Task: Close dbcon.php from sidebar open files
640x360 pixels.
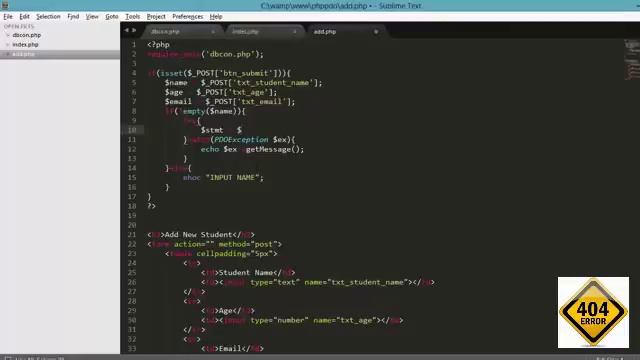Action: 7,35
